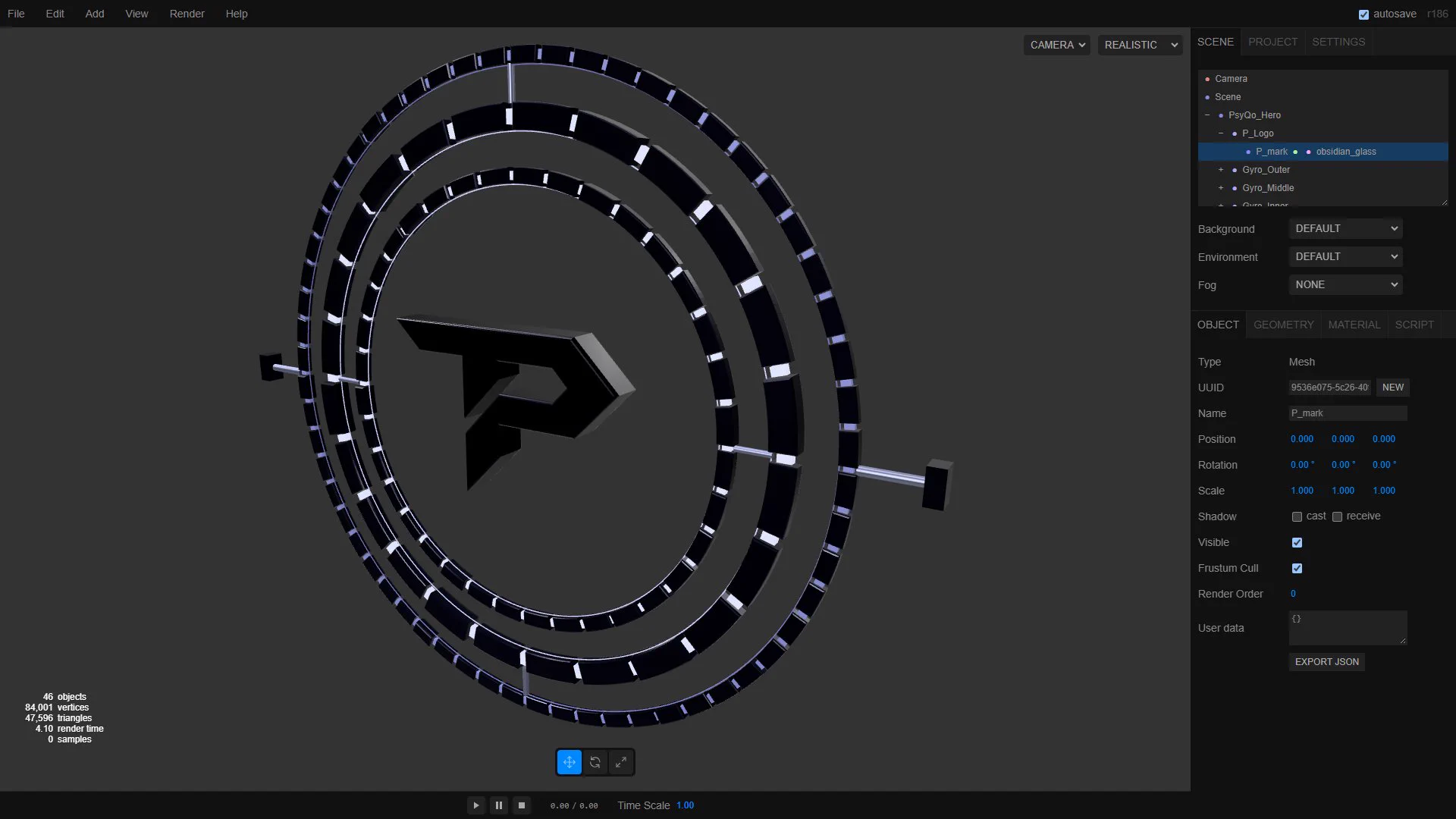Viewport: 1456px width, 819px height.
Task: Click the Render Order value
Action: [x=1293, y=594]
